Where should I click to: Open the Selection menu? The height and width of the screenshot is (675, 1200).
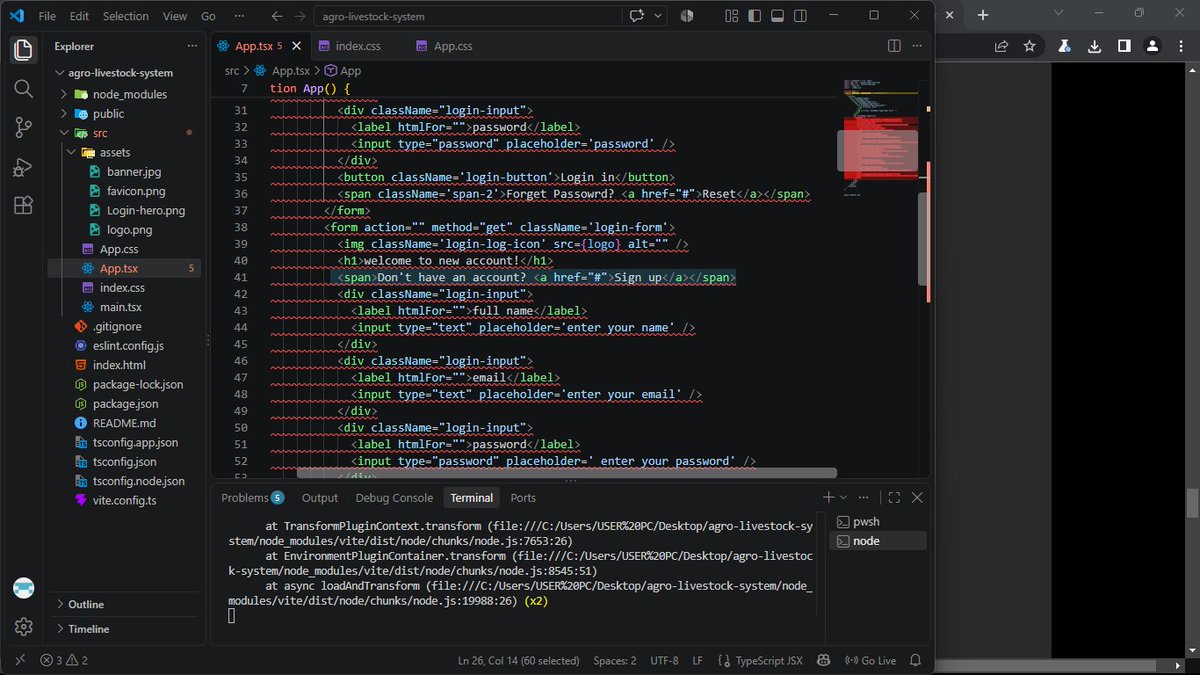(x=125, y=16)
